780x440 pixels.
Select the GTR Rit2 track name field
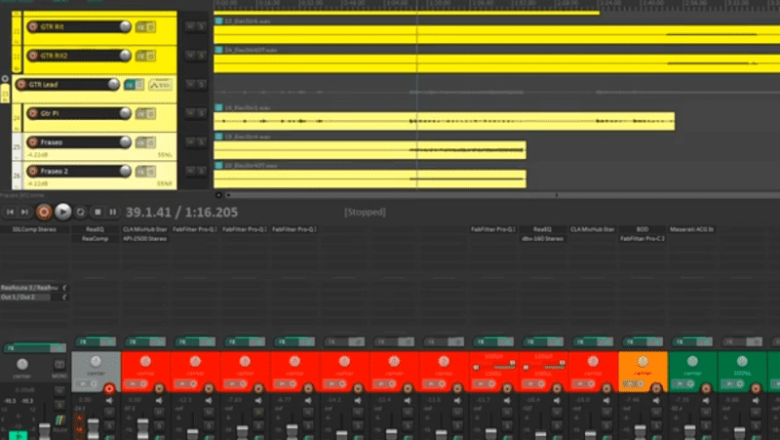79,56
